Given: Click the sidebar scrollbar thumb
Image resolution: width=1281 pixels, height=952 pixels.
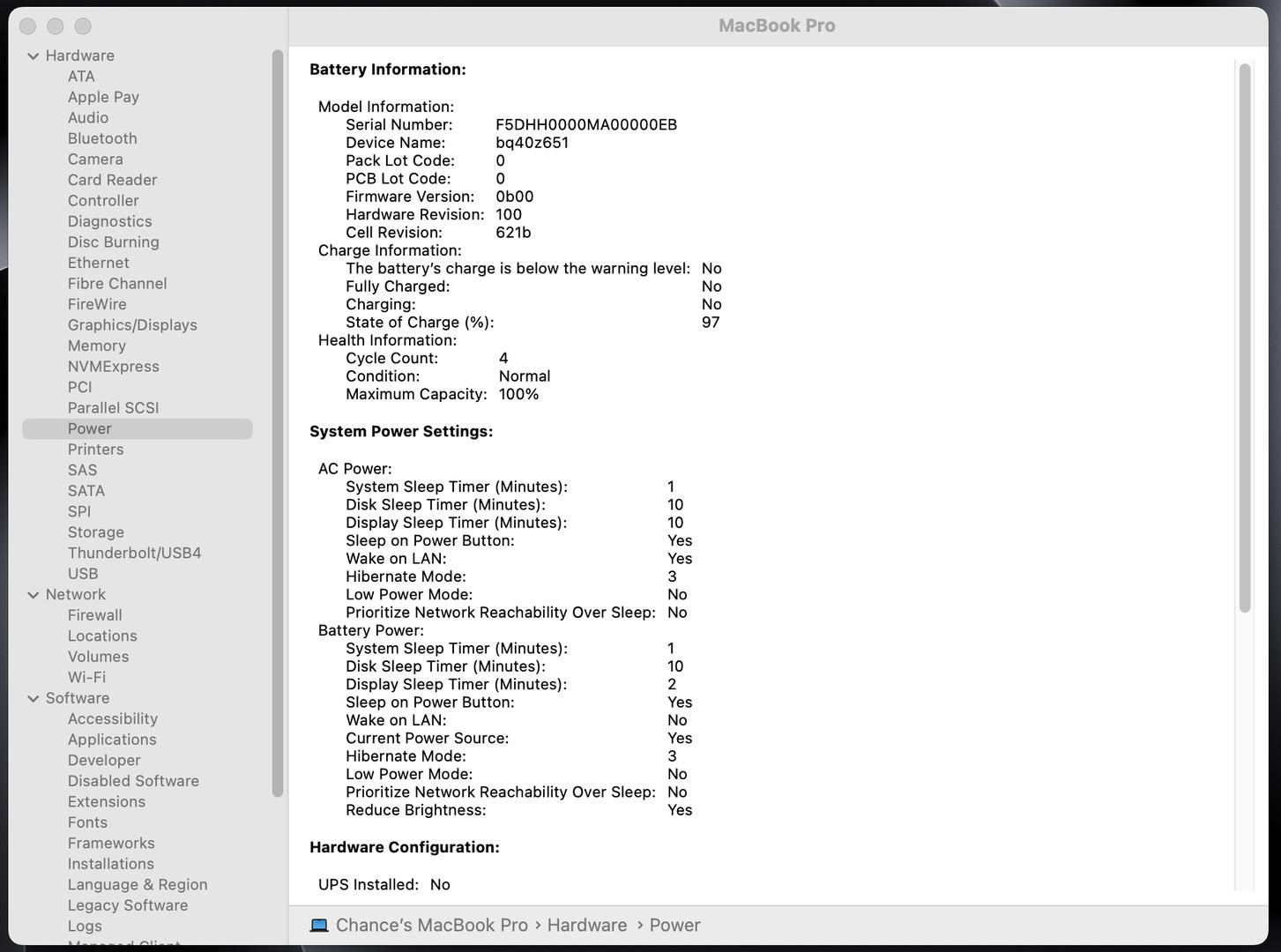Looking at the screenshot, I should [278, 423].
